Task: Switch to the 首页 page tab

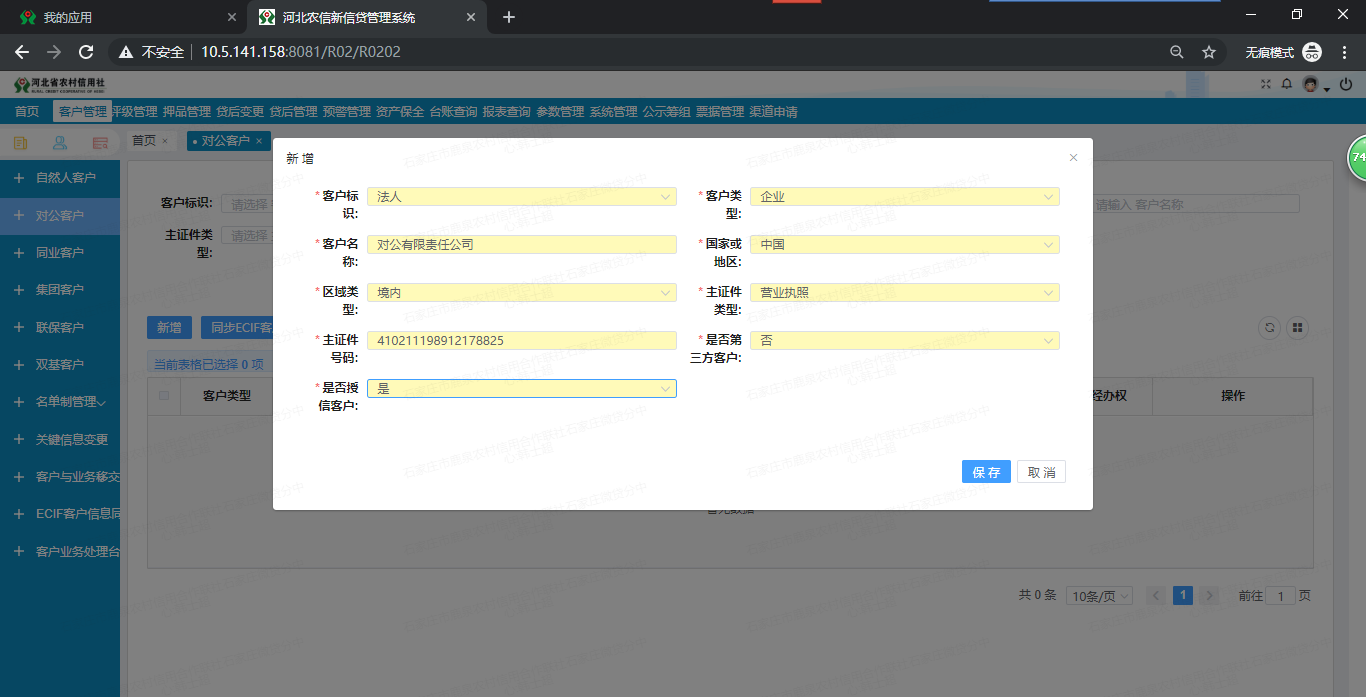Action: pos(144,141)
